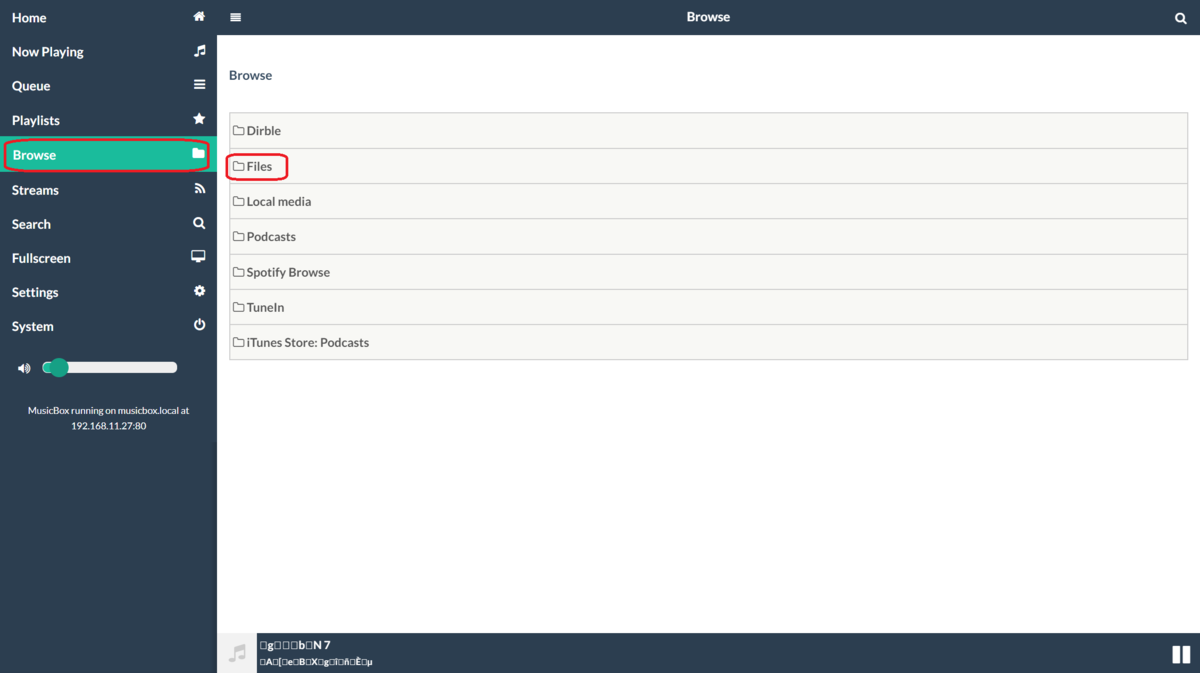Pause playback with the pause button
The height and width of the screenshot is (673, 1200).
coord(1181,655)
